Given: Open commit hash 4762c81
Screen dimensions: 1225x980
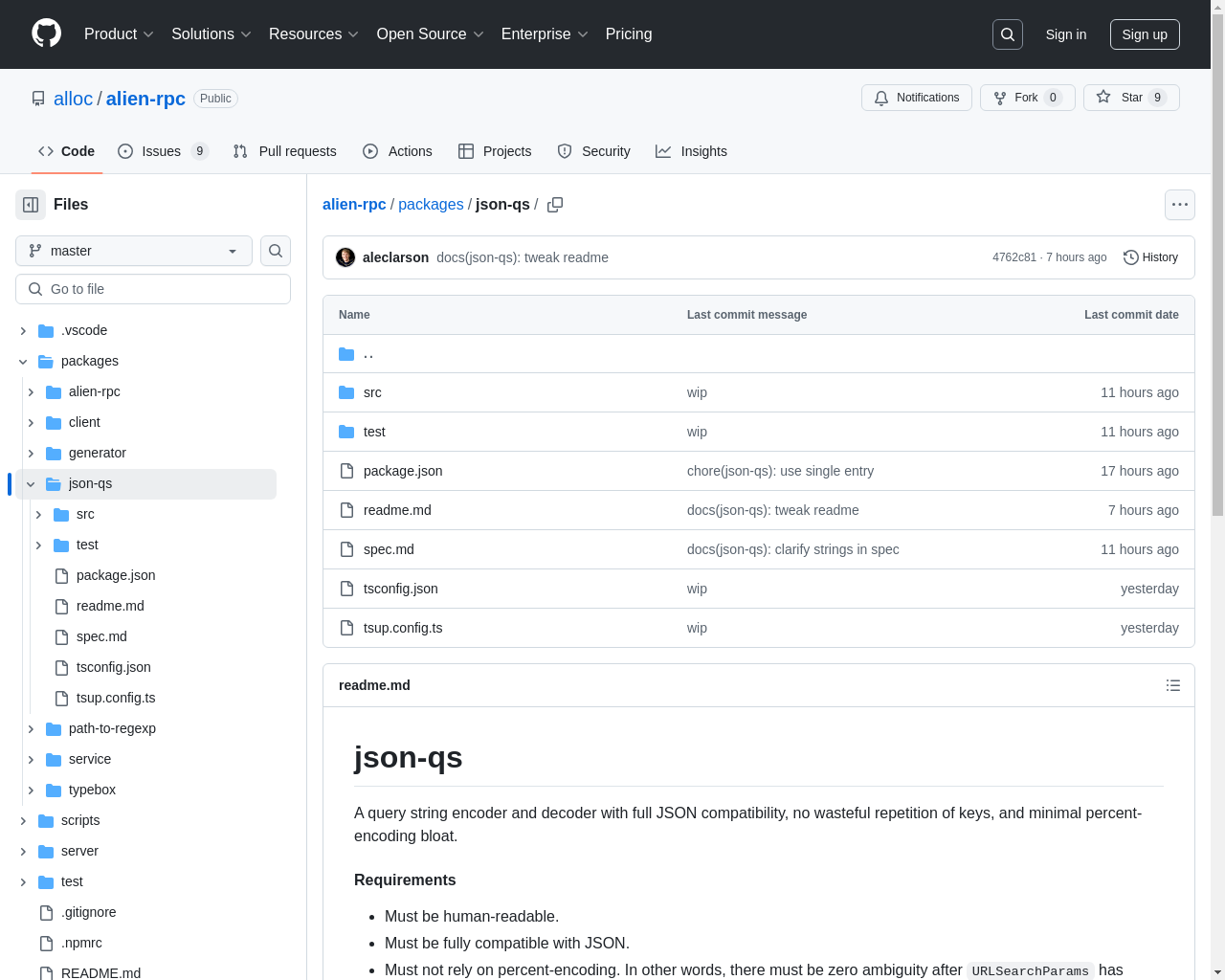Looking at the screenshot, I should click(1014, 257).
